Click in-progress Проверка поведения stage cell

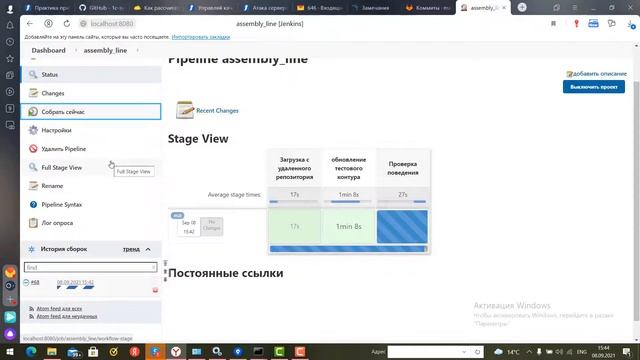[402, 227]
